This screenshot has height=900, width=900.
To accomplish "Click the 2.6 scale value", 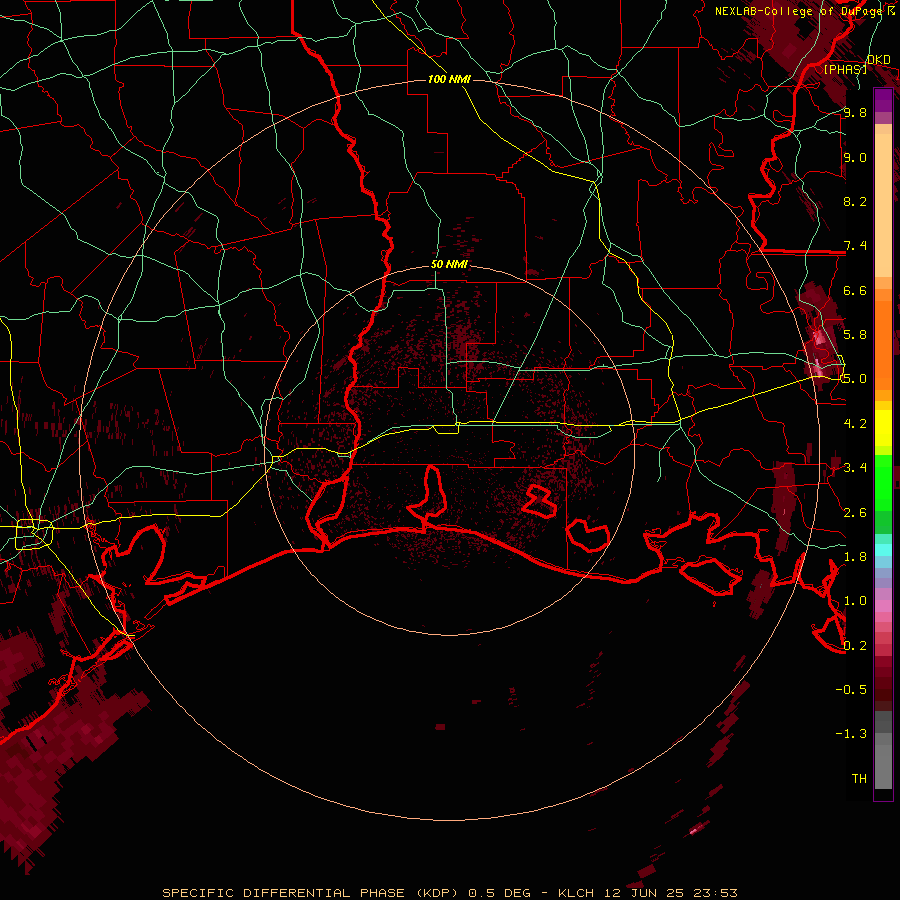I will pyautogui.click(x=855, y=512).
